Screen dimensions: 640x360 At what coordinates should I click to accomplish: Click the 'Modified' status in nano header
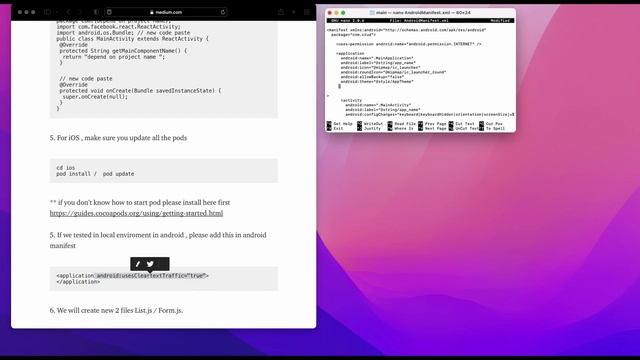click(x=500, y=20)
